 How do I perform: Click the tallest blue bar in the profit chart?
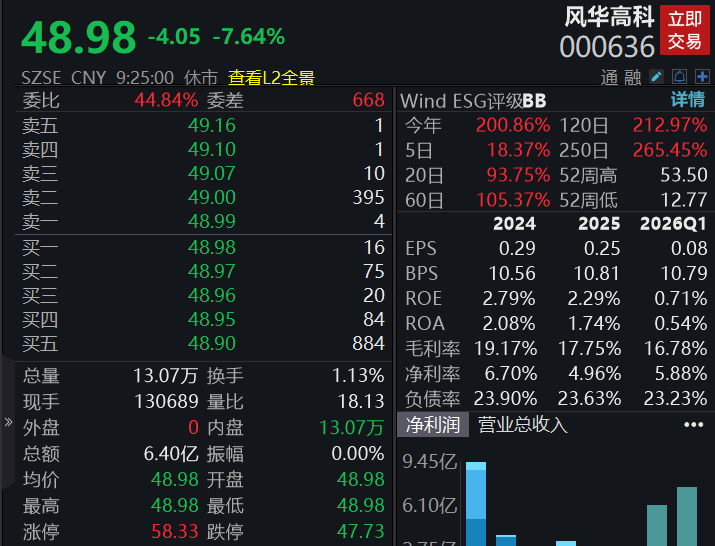pyautogui.click(x=476, y=504)
